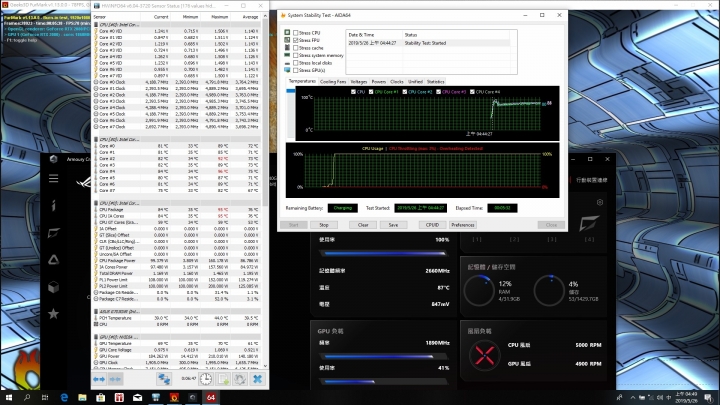Open File Explorer from taskbar
The image size is (720, 405).
pyautogui.click(x=82, y=398)
